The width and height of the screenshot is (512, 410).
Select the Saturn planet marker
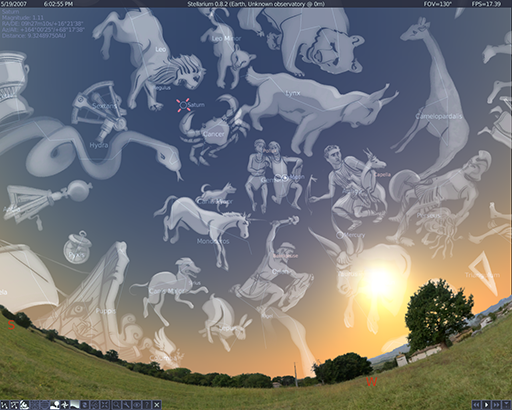pyautogui.click(x=183, y=105)
